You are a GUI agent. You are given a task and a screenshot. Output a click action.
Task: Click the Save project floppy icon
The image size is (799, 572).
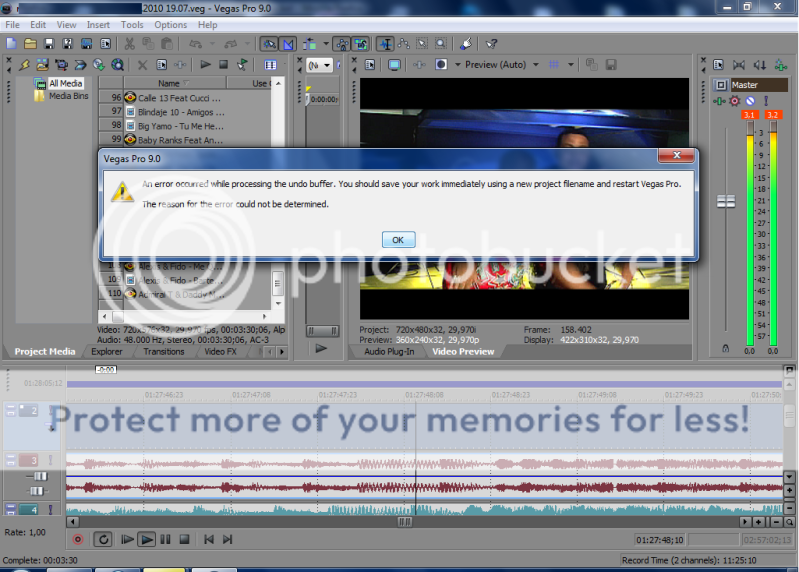point(49,44)
